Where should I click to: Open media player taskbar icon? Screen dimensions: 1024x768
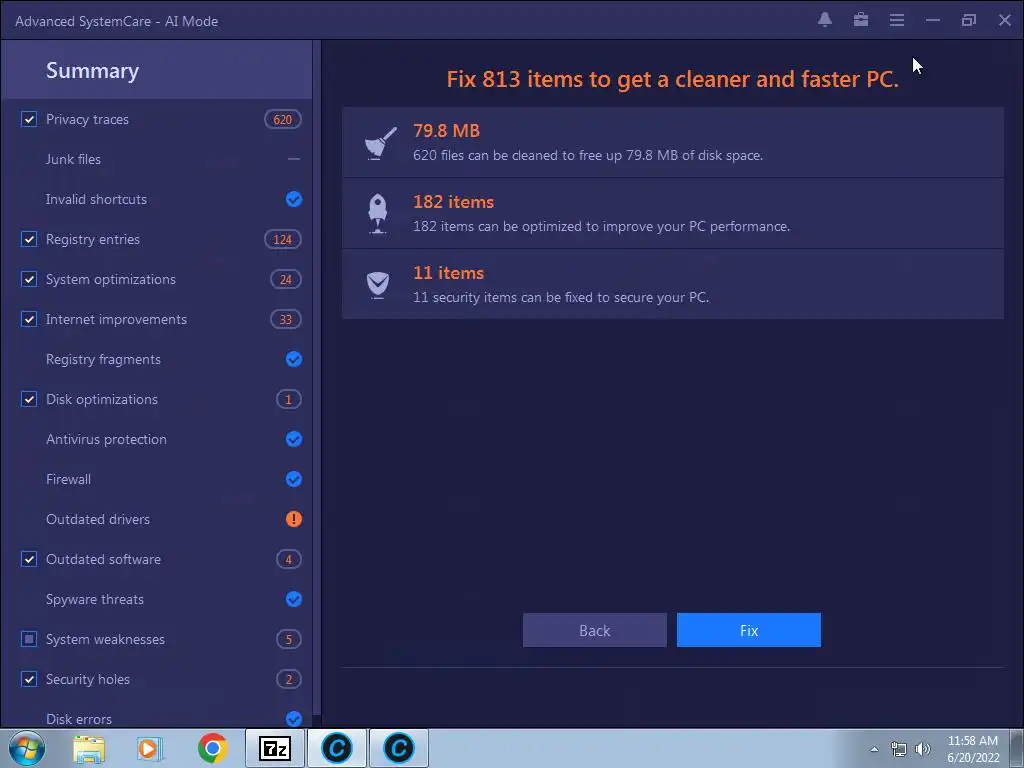click(150, 748)
